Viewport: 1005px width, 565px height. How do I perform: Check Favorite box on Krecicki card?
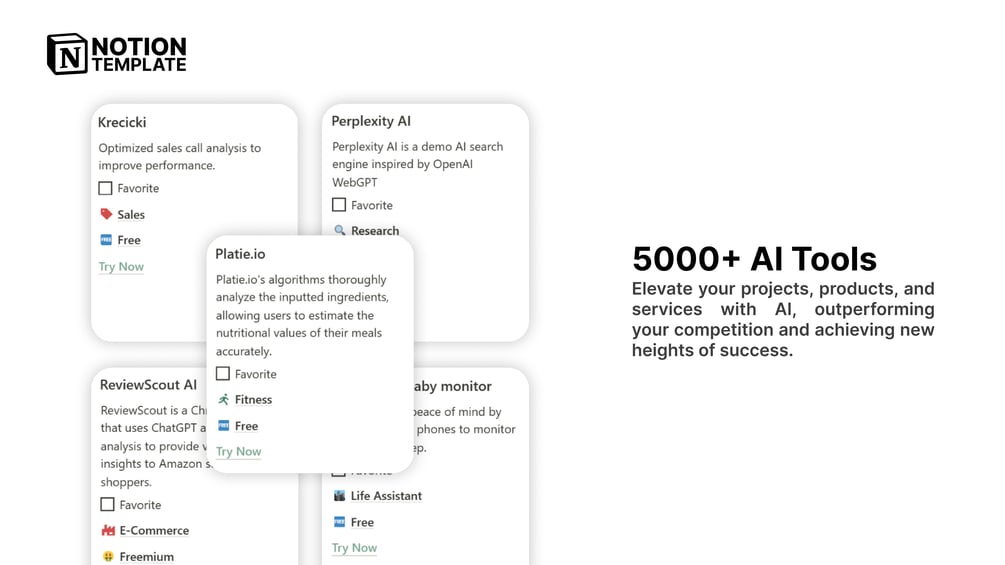[105, 188]
